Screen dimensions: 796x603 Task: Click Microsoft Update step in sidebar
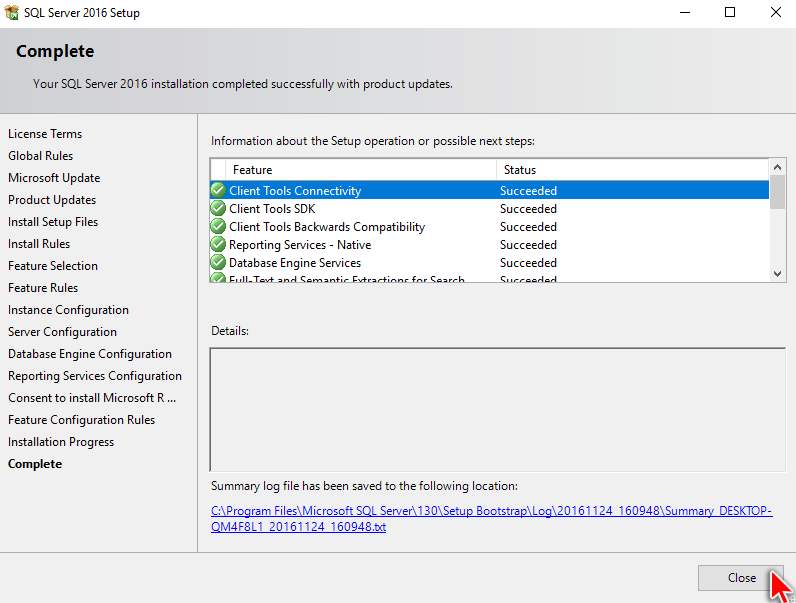(54, 178)
